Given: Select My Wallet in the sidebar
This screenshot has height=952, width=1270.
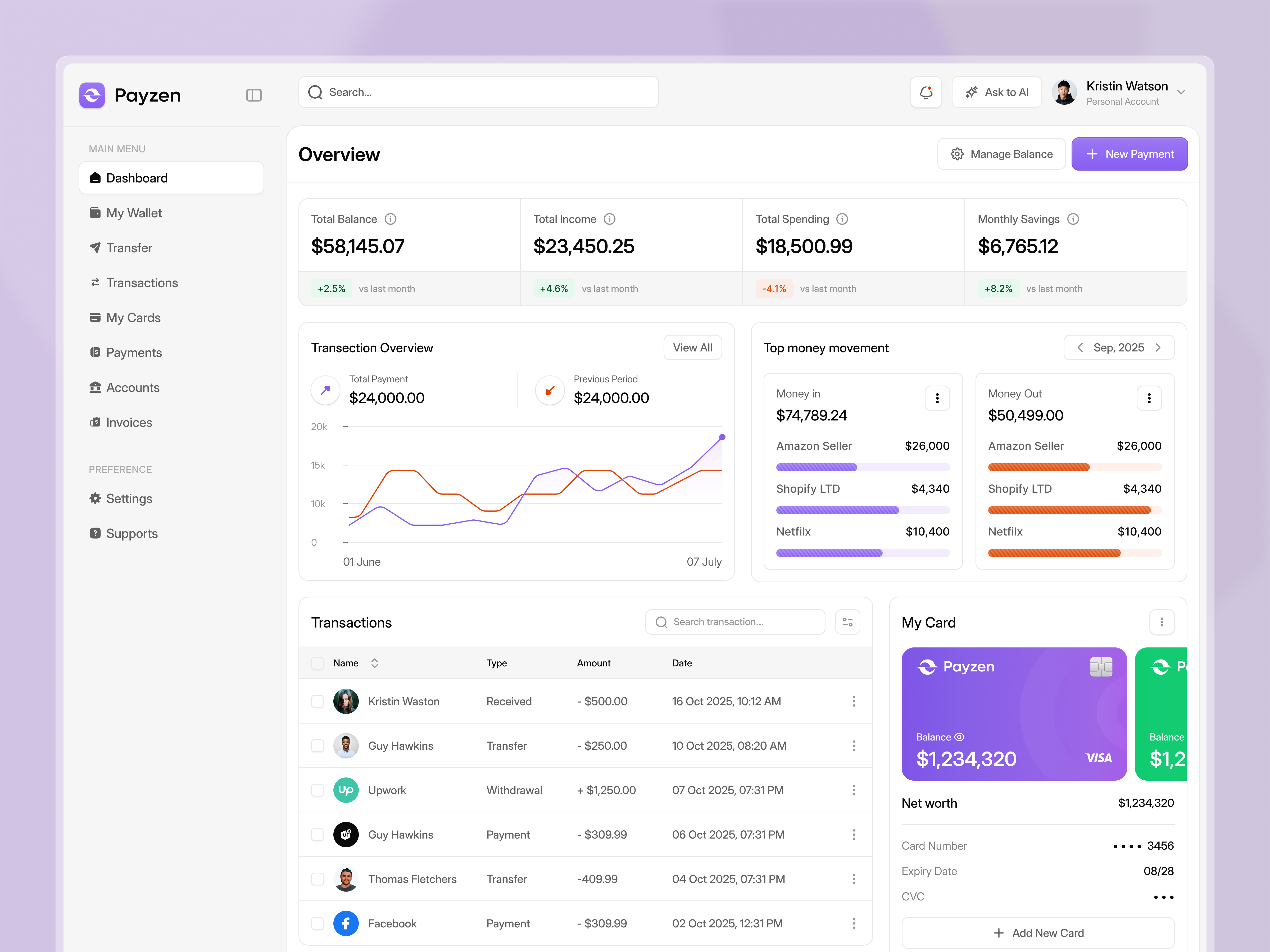Looking at the screenshot, I should click(134, 213).
